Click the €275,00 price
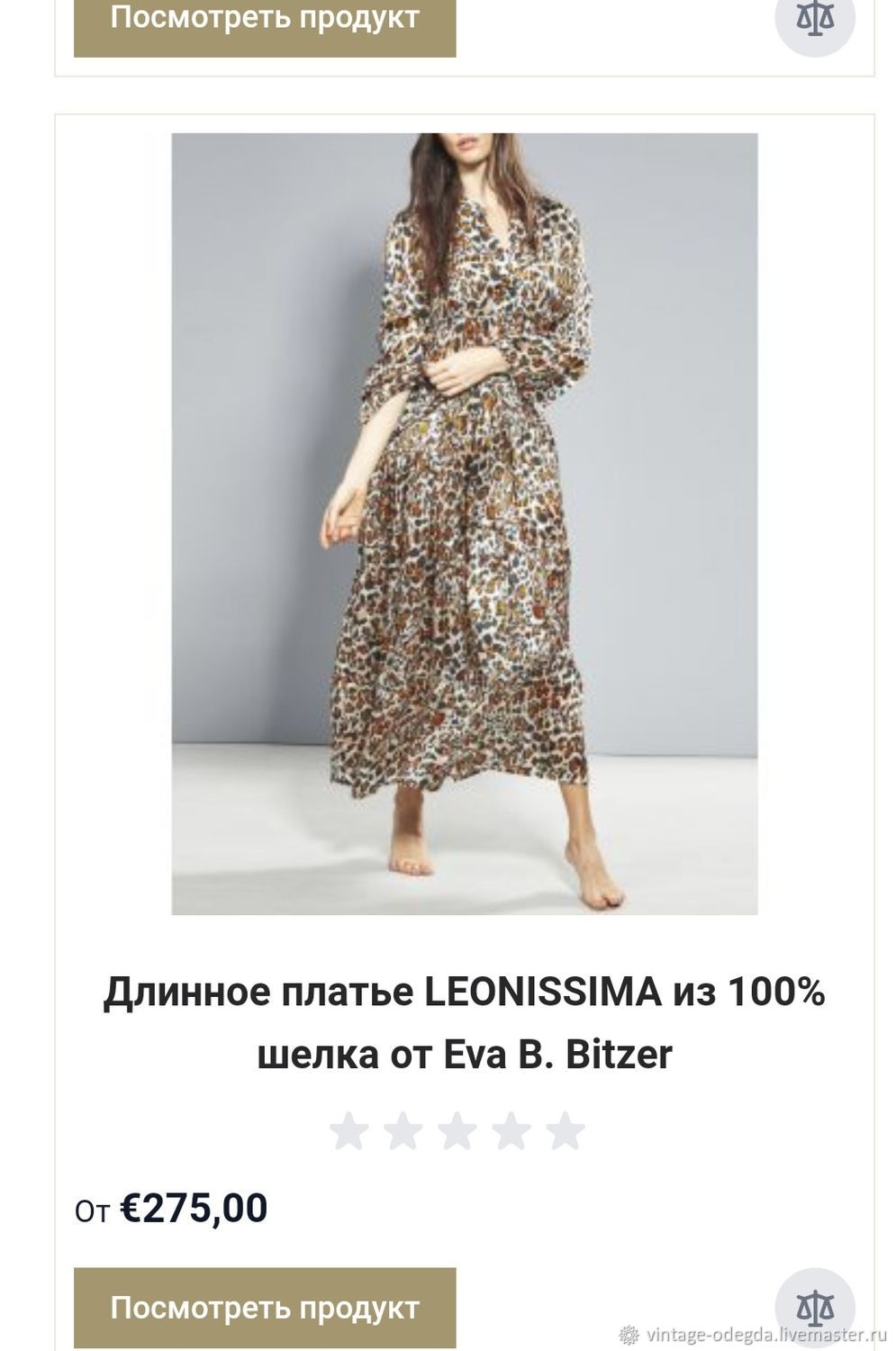Viewport: 896px width, 1351px height. [194, 1209]
